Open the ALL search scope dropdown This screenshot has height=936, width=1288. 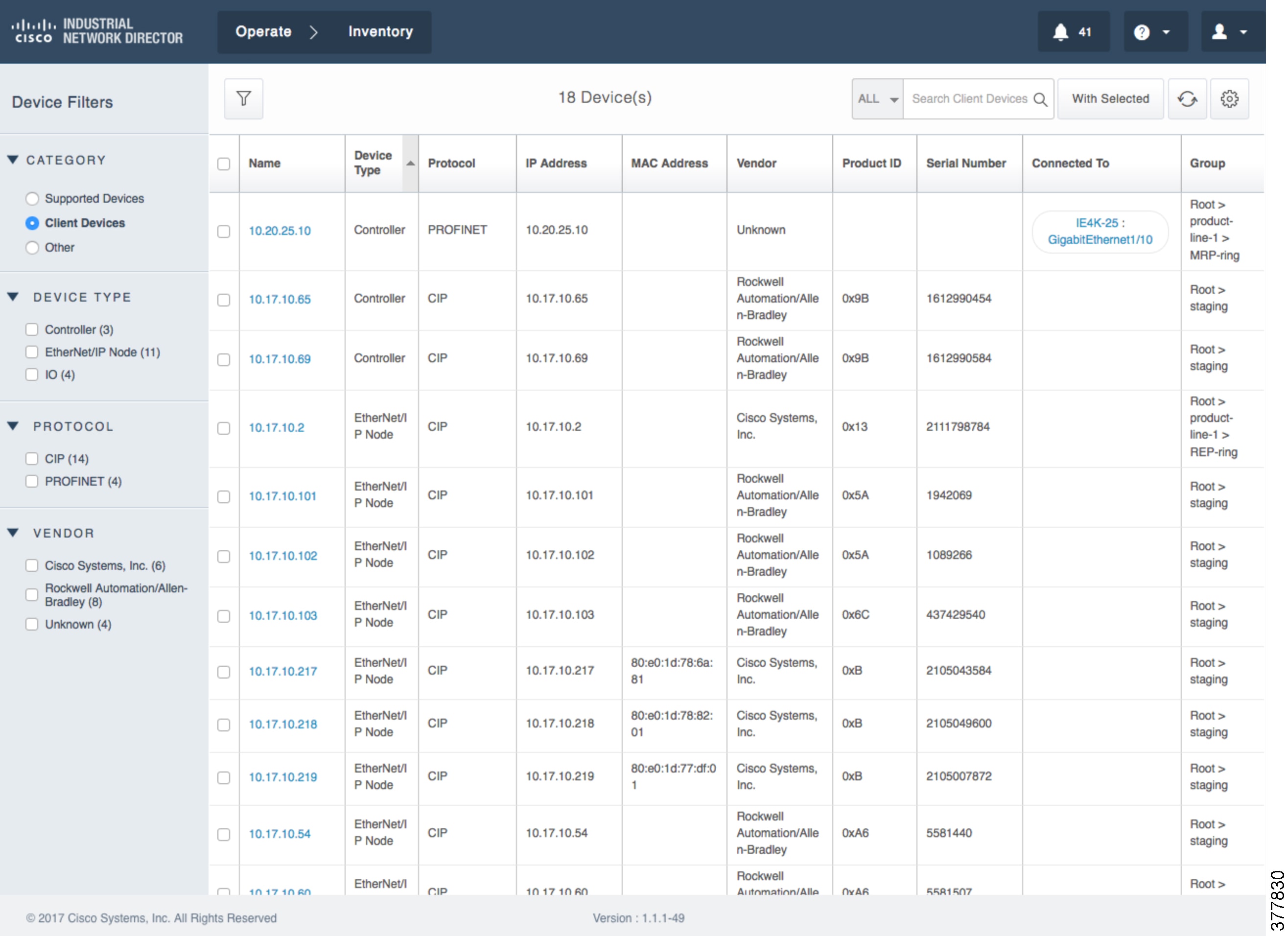(877, 99)
